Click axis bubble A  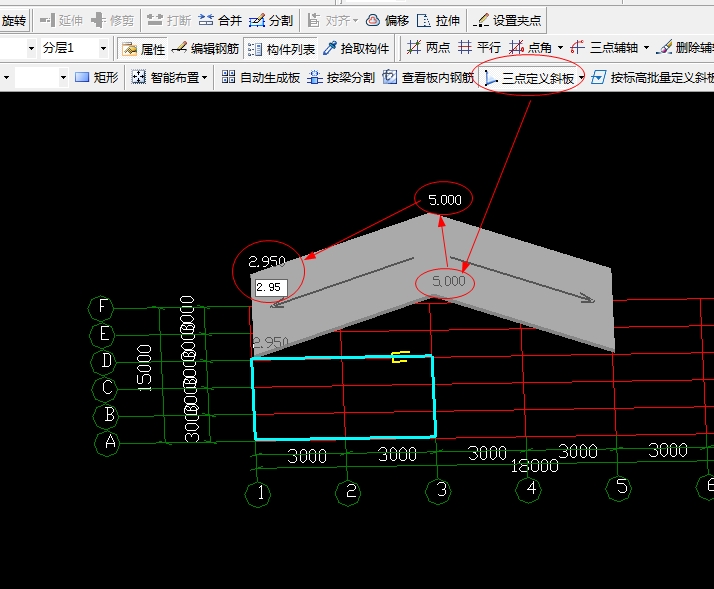(x=107, y=443)
